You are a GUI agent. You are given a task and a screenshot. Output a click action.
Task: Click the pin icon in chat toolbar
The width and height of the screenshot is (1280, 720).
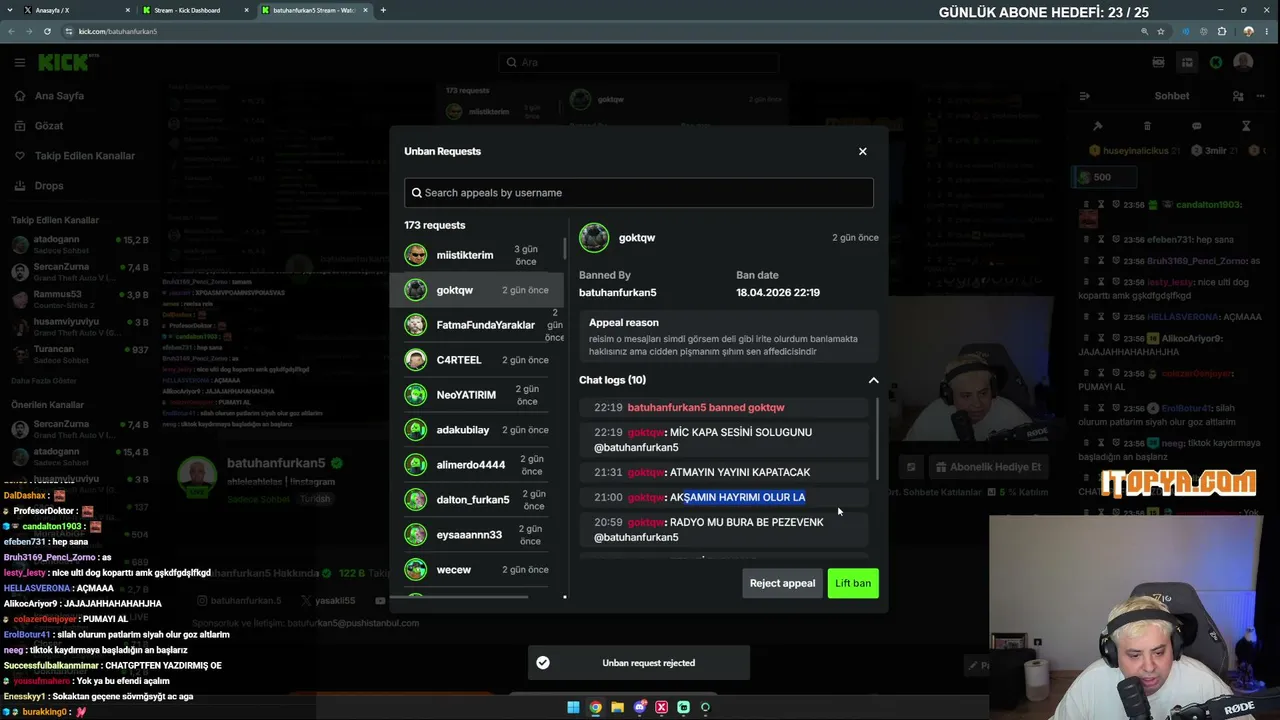tap(1097, 126)
